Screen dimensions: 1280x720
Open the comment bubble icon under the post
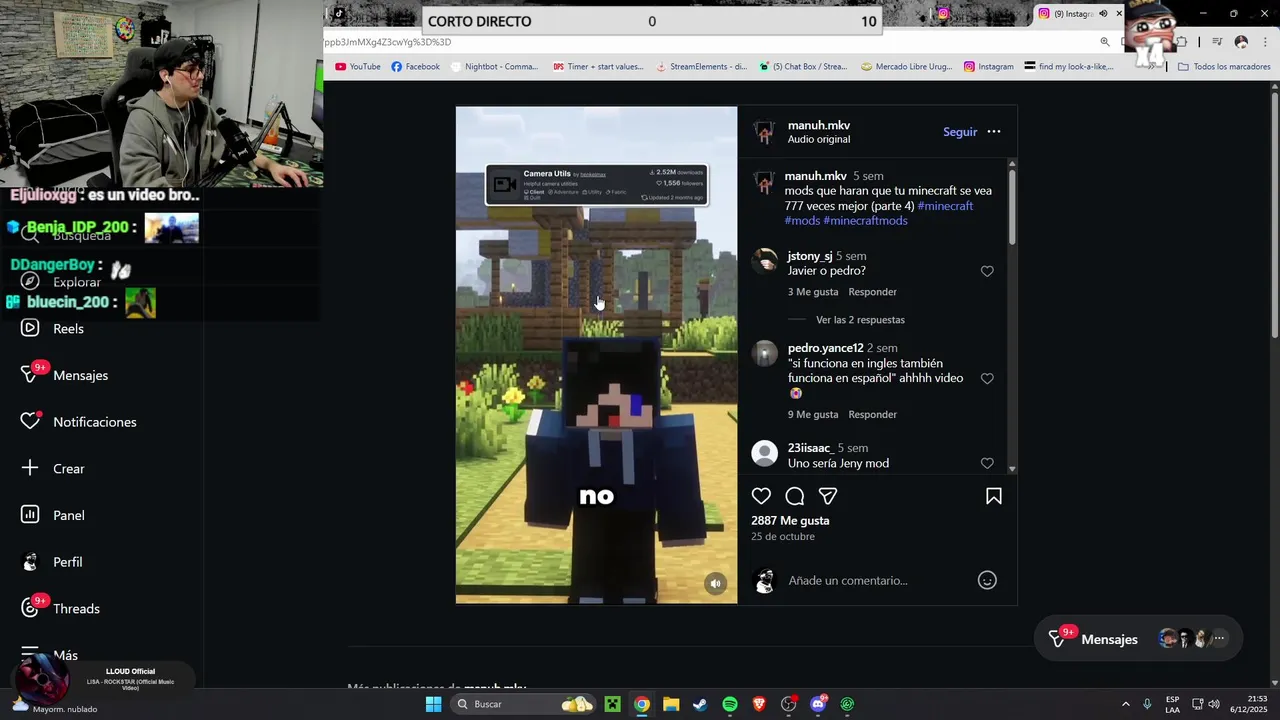(795, 496)
